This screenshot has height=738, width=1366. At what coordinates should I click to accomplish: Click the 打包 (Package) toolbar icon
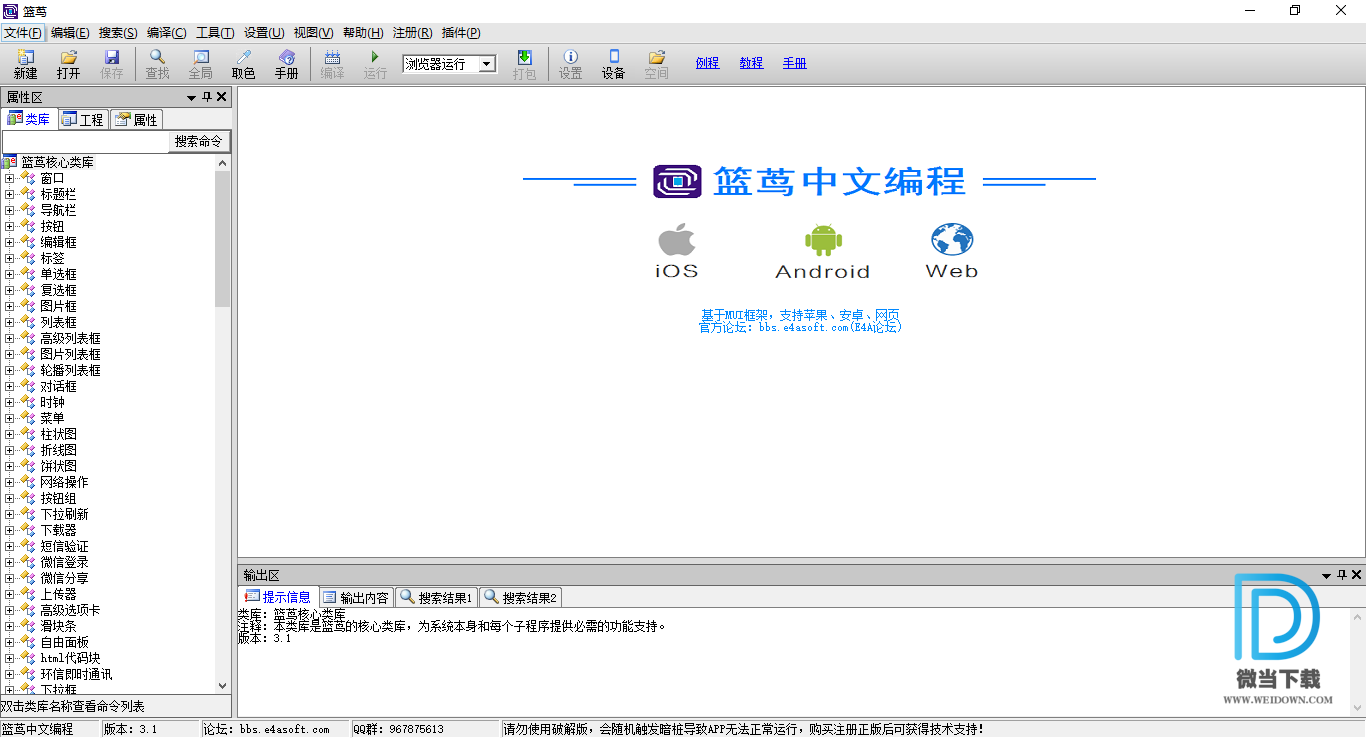coord(524,64)
